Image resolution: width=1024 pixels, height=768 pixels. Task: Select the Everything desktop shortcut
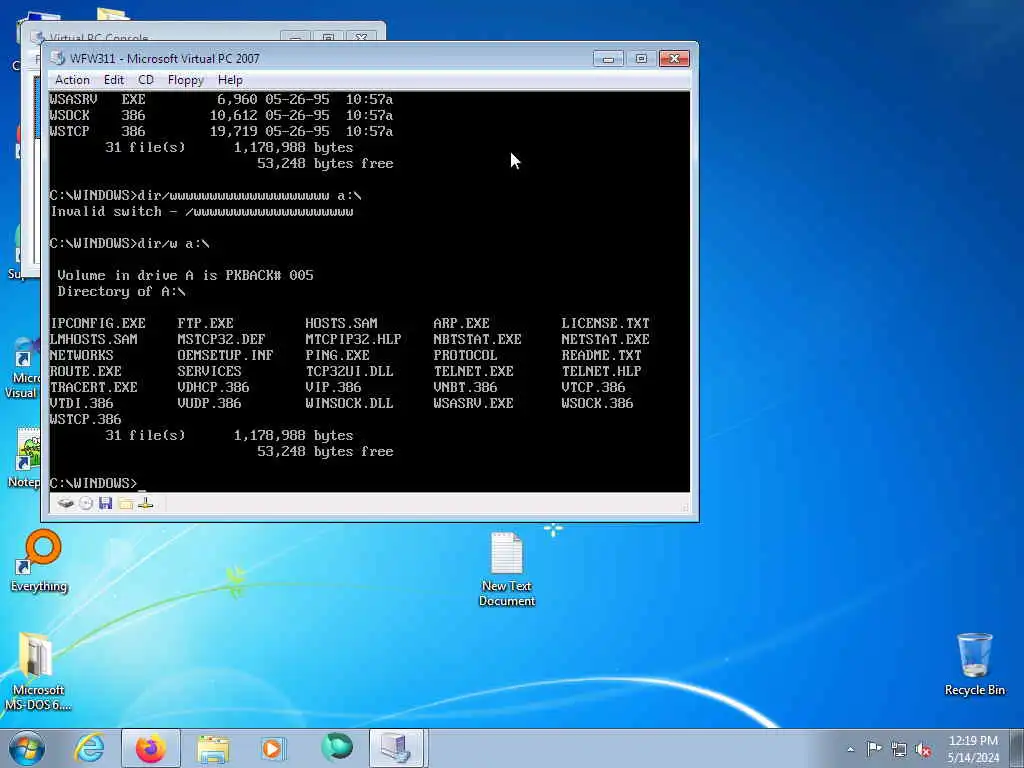(39, 562)
